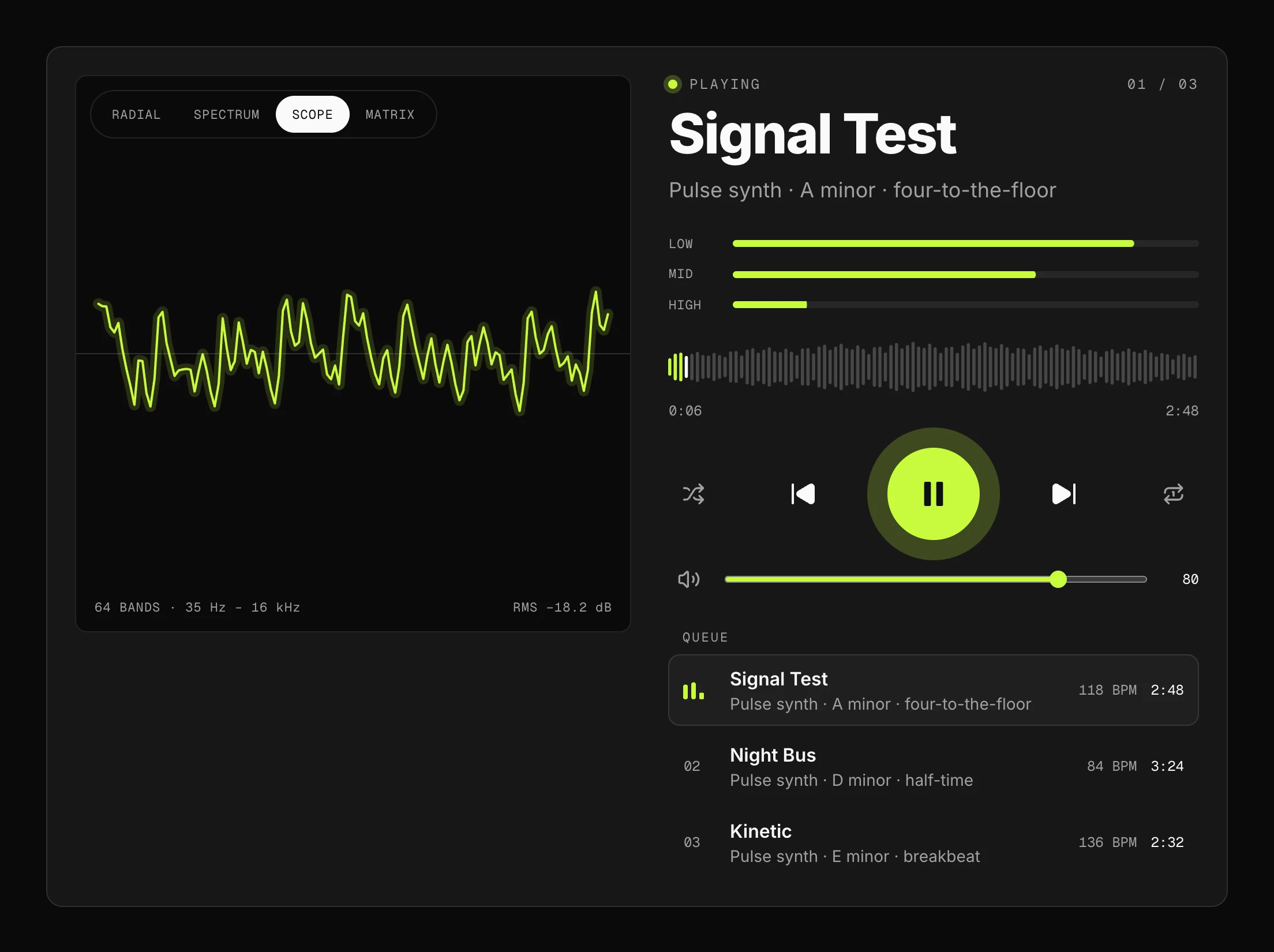The image size is (1274, 952).
Task: Click the '02' track number
Action: 692,766
